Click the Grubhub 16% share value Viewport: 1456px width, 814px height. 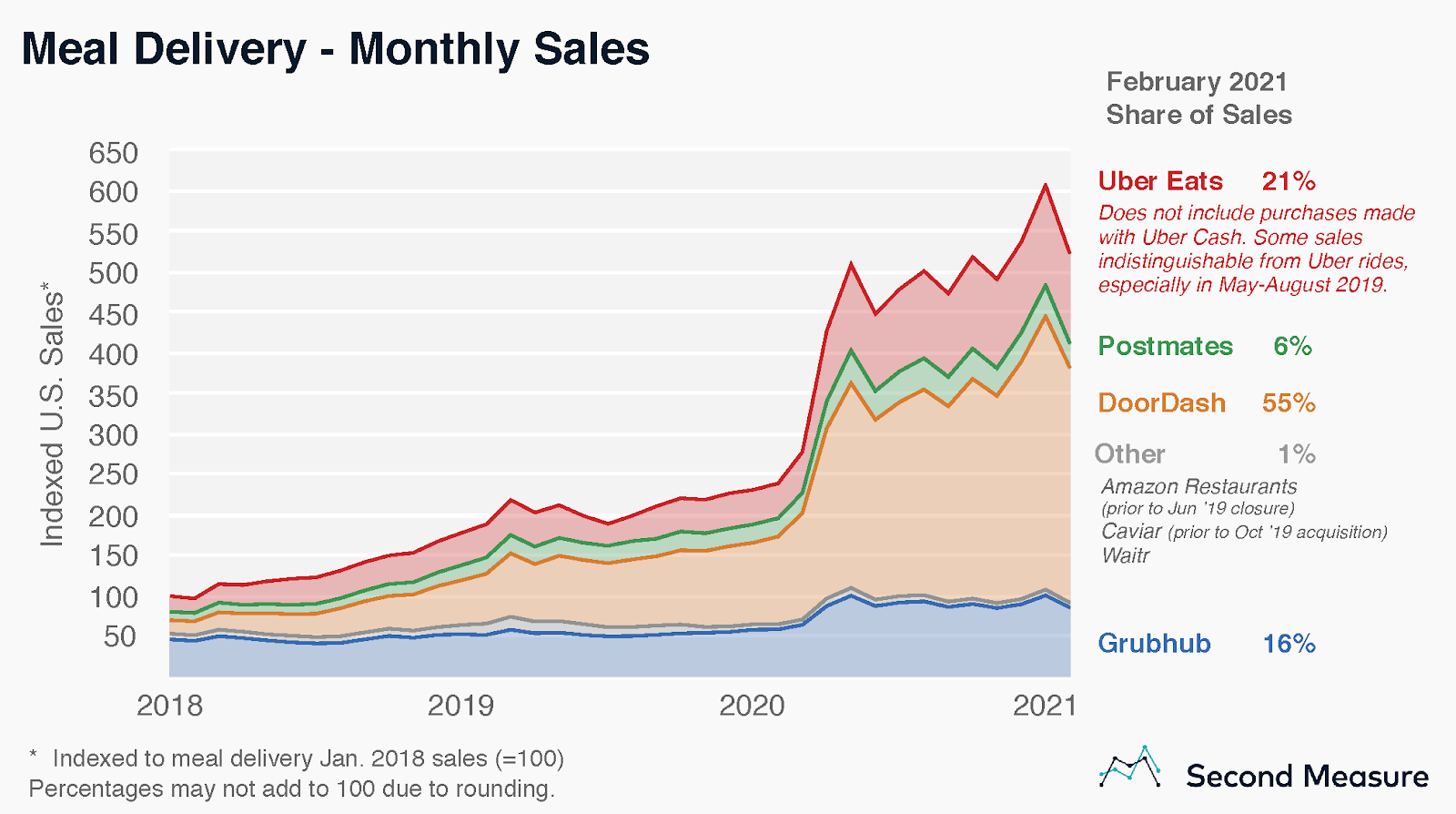pyautogui.click(x=1289, y=644)
